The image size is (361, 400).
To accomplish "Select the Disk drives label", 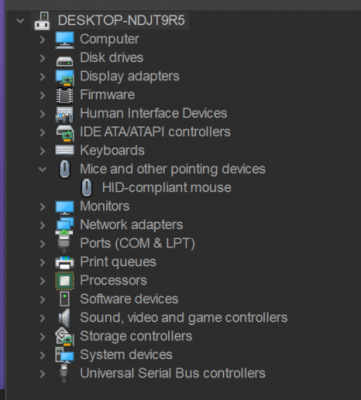I will [112, 58].
